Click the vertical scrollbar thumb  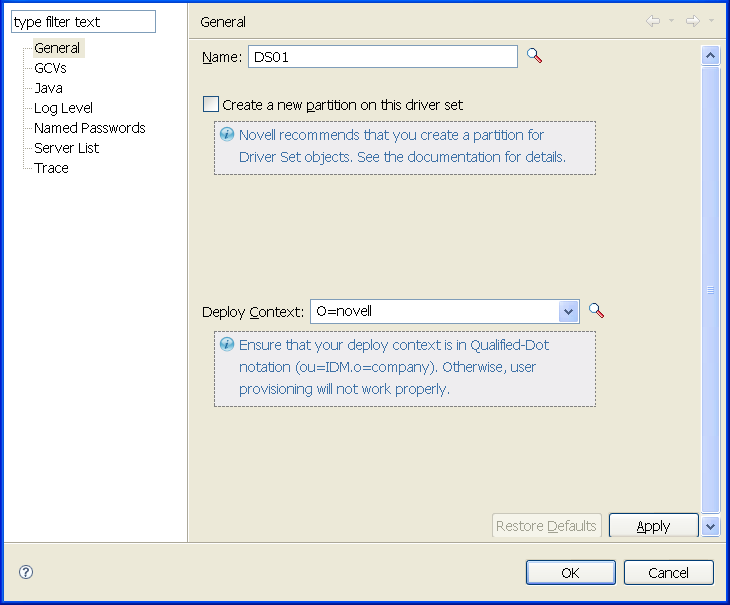(x=710, y=289)
